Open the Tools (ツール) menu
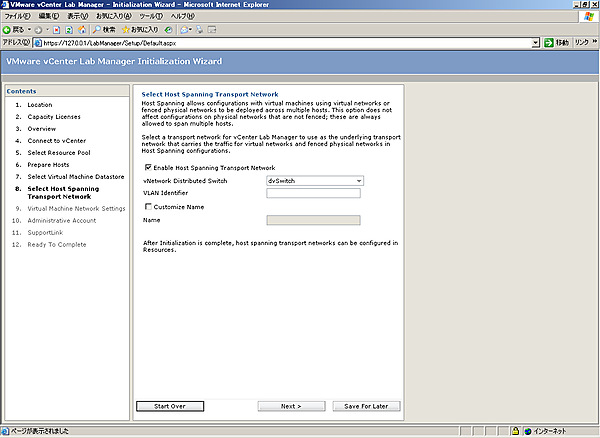 coord(151,16)
